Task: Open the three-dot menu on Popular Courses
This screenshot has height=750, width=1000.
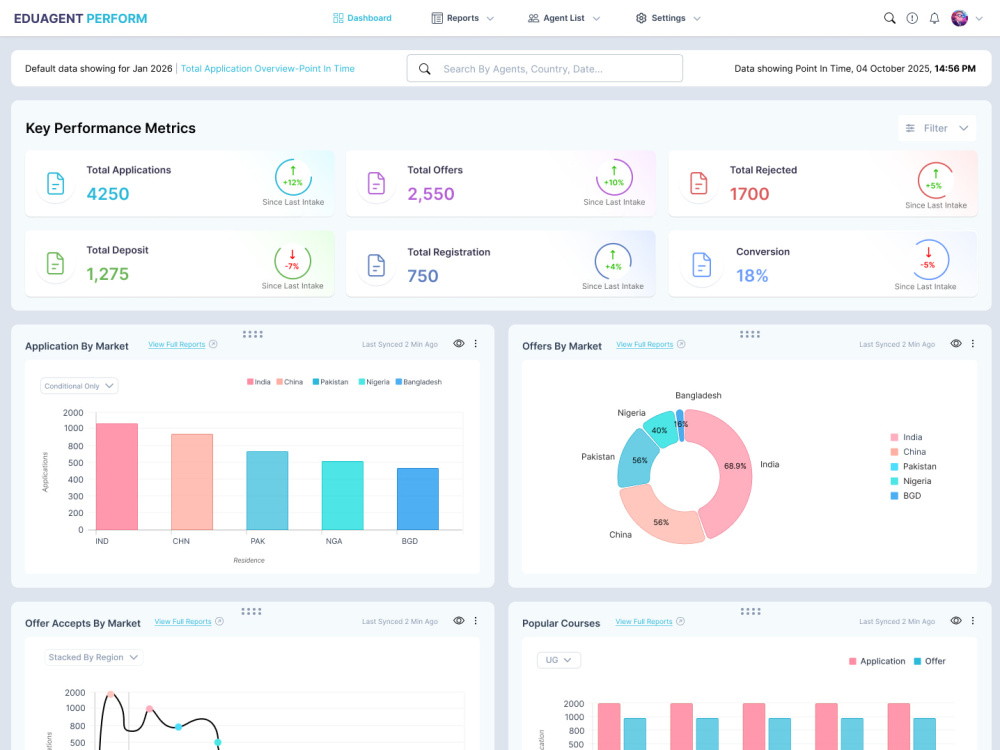Action: click(973, 621)
